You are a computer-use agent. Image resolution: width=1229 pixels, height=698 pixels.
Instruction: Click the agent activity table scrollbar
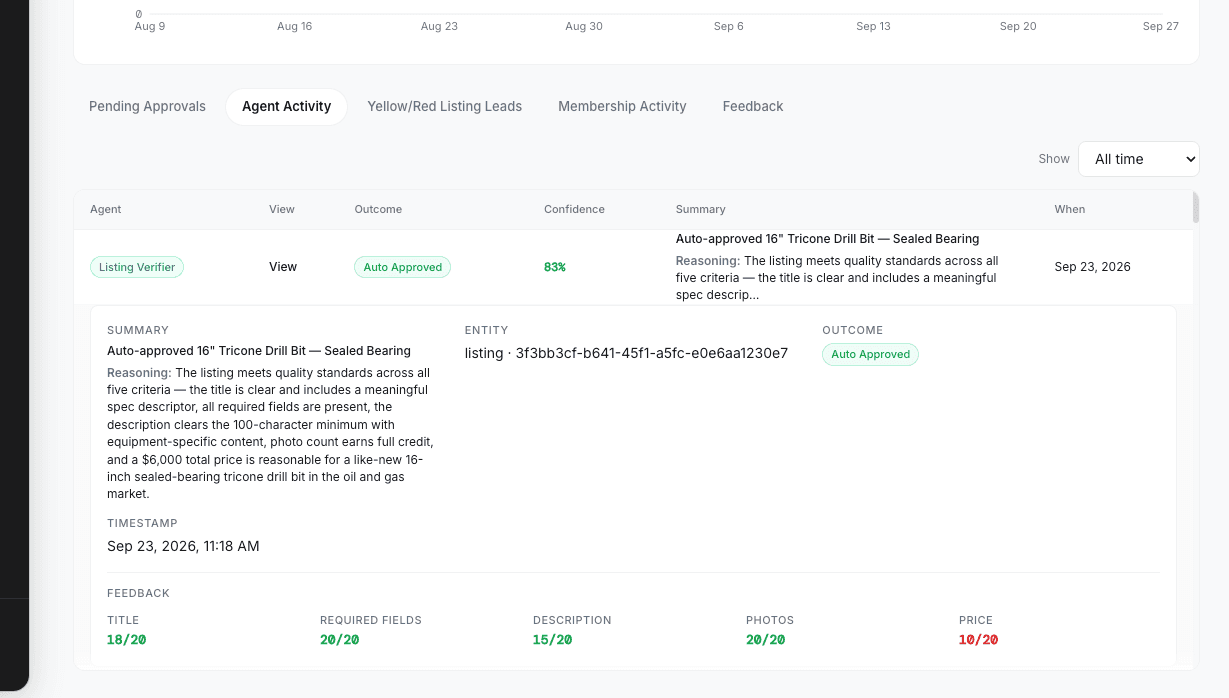point(1195,207)
